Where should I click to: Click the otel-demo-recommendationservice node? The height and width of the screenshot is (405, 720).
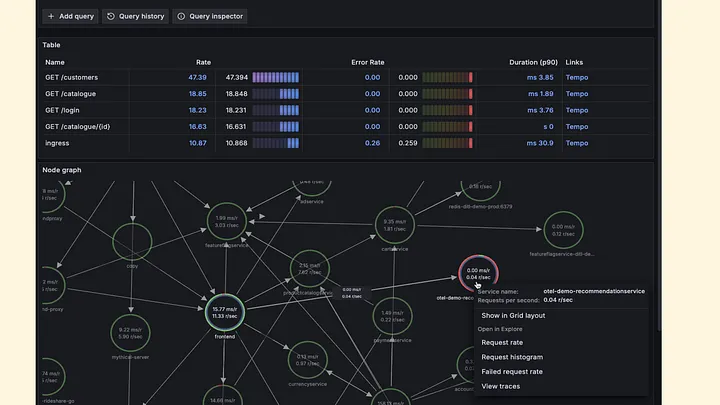(x=478, y=274)
